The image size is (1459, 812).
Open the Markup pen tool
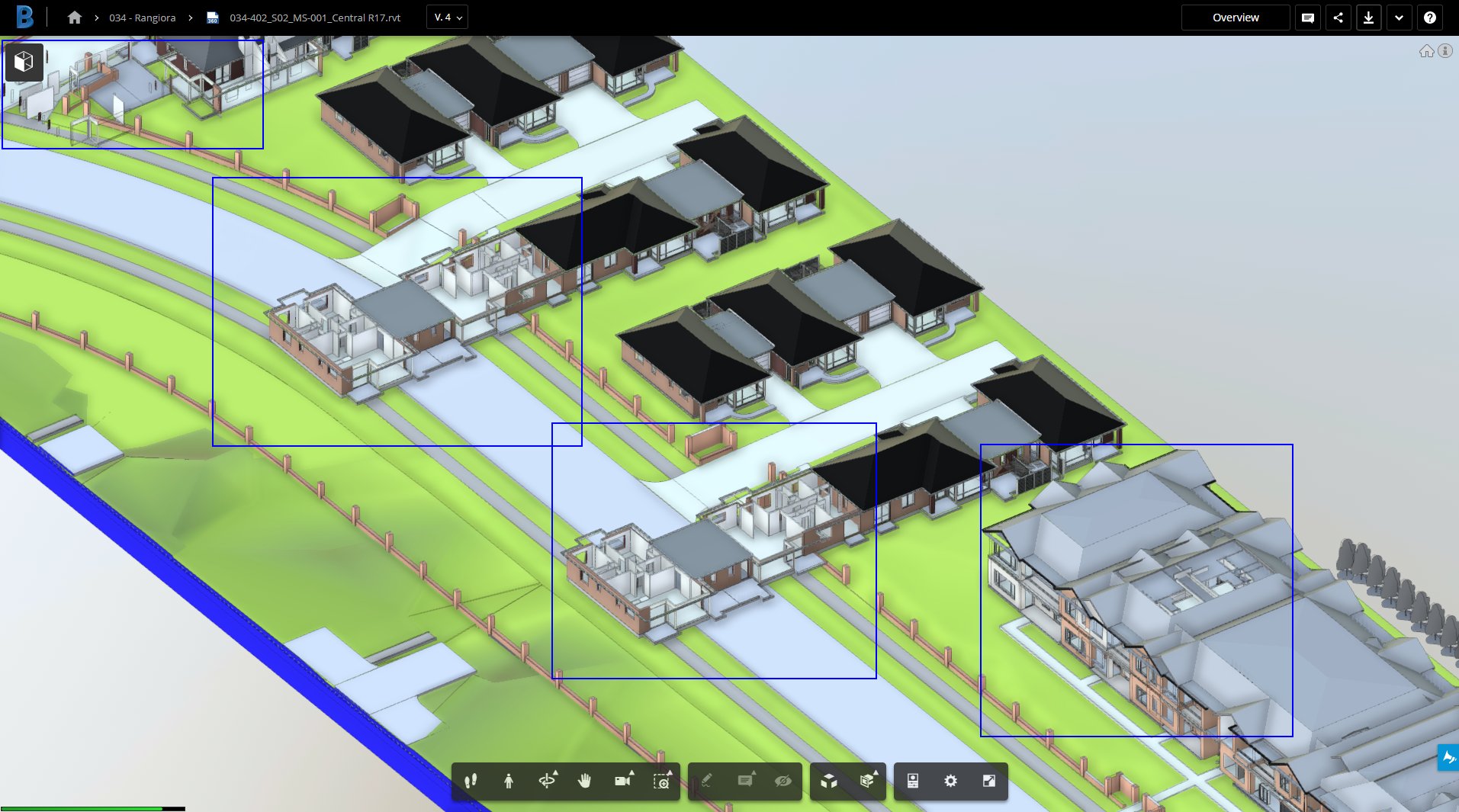[x=707, y=782]
